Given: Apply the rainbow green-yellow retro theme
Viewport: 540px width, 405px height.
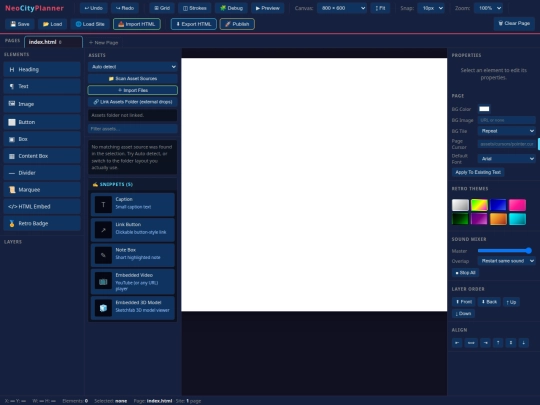Looking at the screenshot, I should (x=479, y=205).
